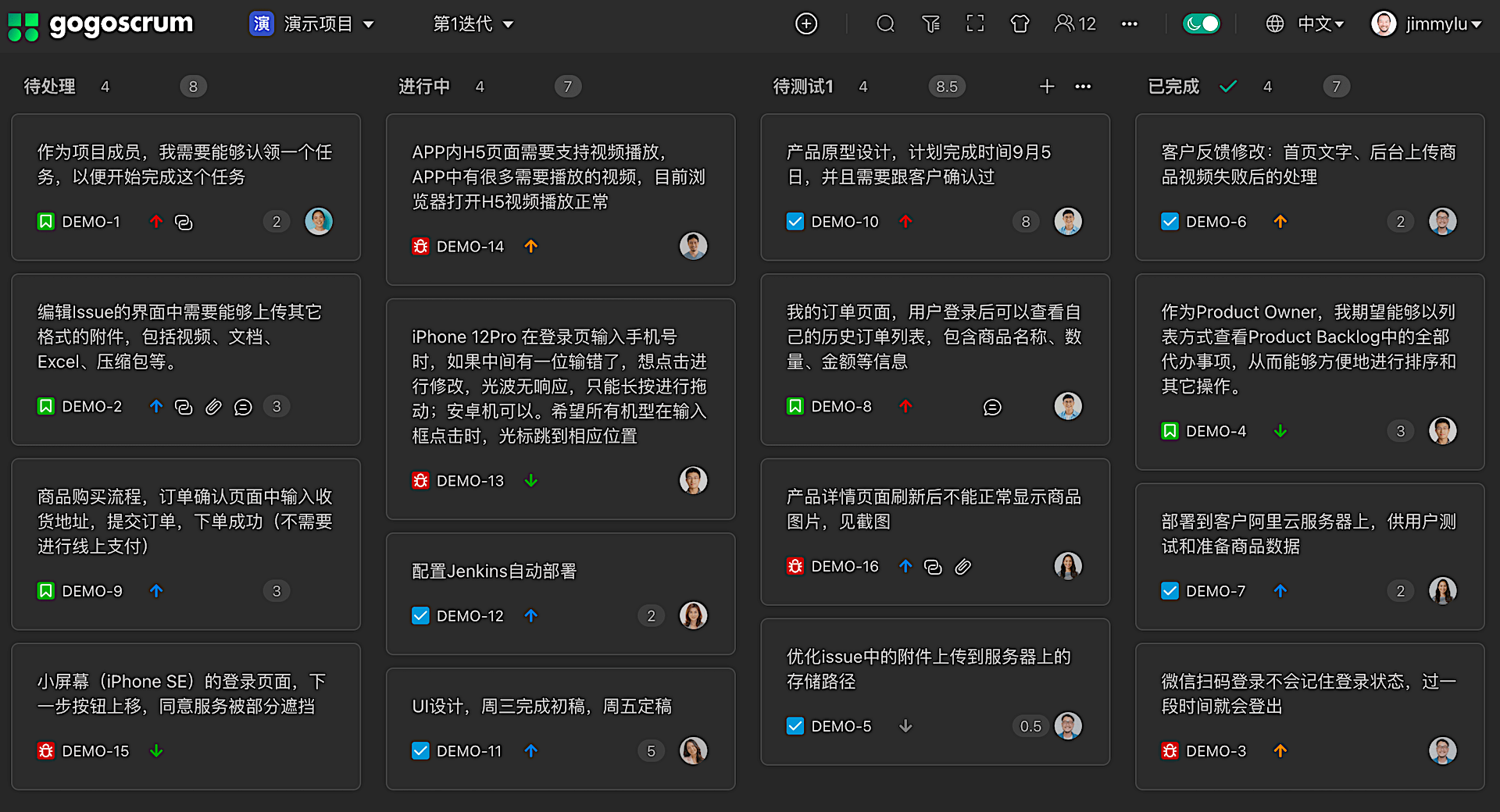The width and height of the screenshot is (1500, 812).
Task: Click the add new issue plus icon in top bar
Action: tap(805, 24)
